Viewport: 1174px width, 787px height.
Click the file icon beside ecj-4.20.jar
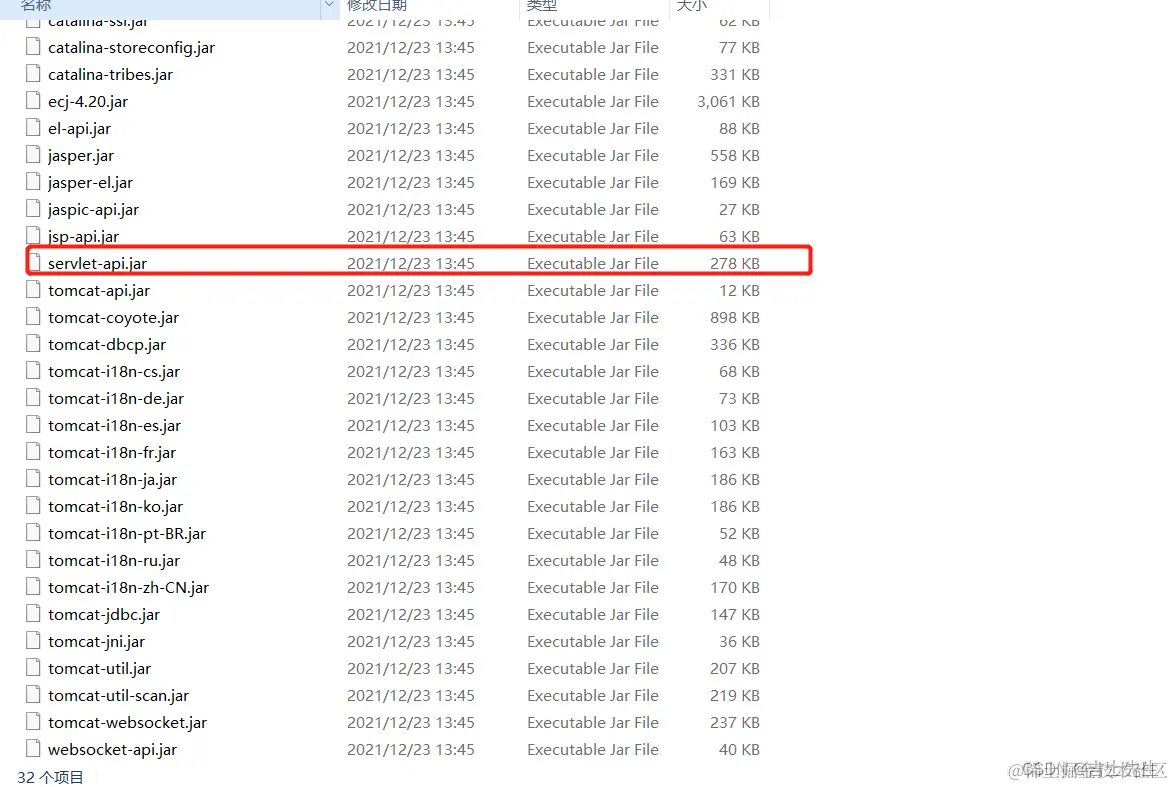[33, 101]
